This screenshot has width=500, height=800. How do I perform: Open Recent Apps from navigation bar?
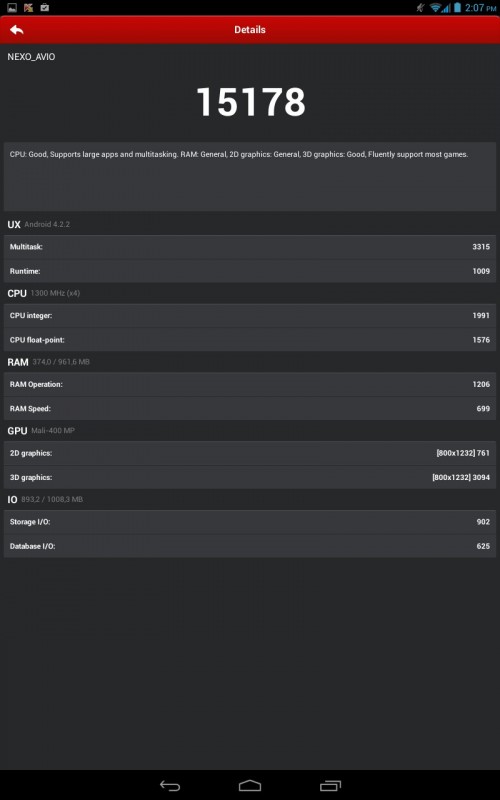coord(330,785)
